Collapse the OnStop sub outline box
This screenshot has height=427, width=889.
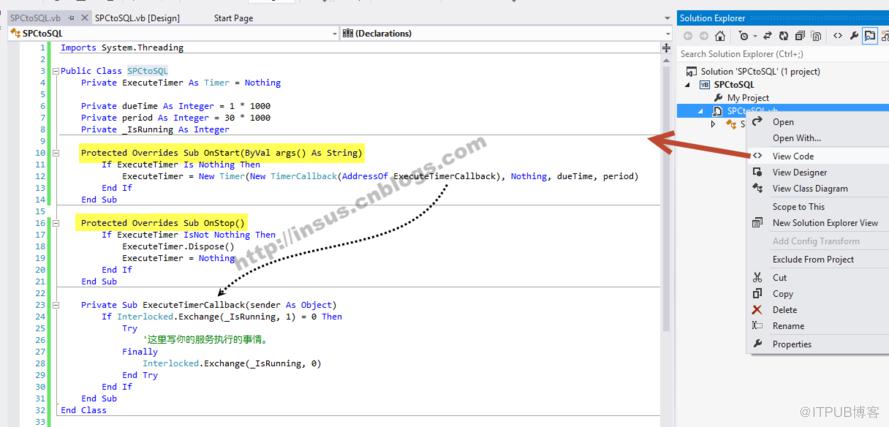tap(55, 223)
